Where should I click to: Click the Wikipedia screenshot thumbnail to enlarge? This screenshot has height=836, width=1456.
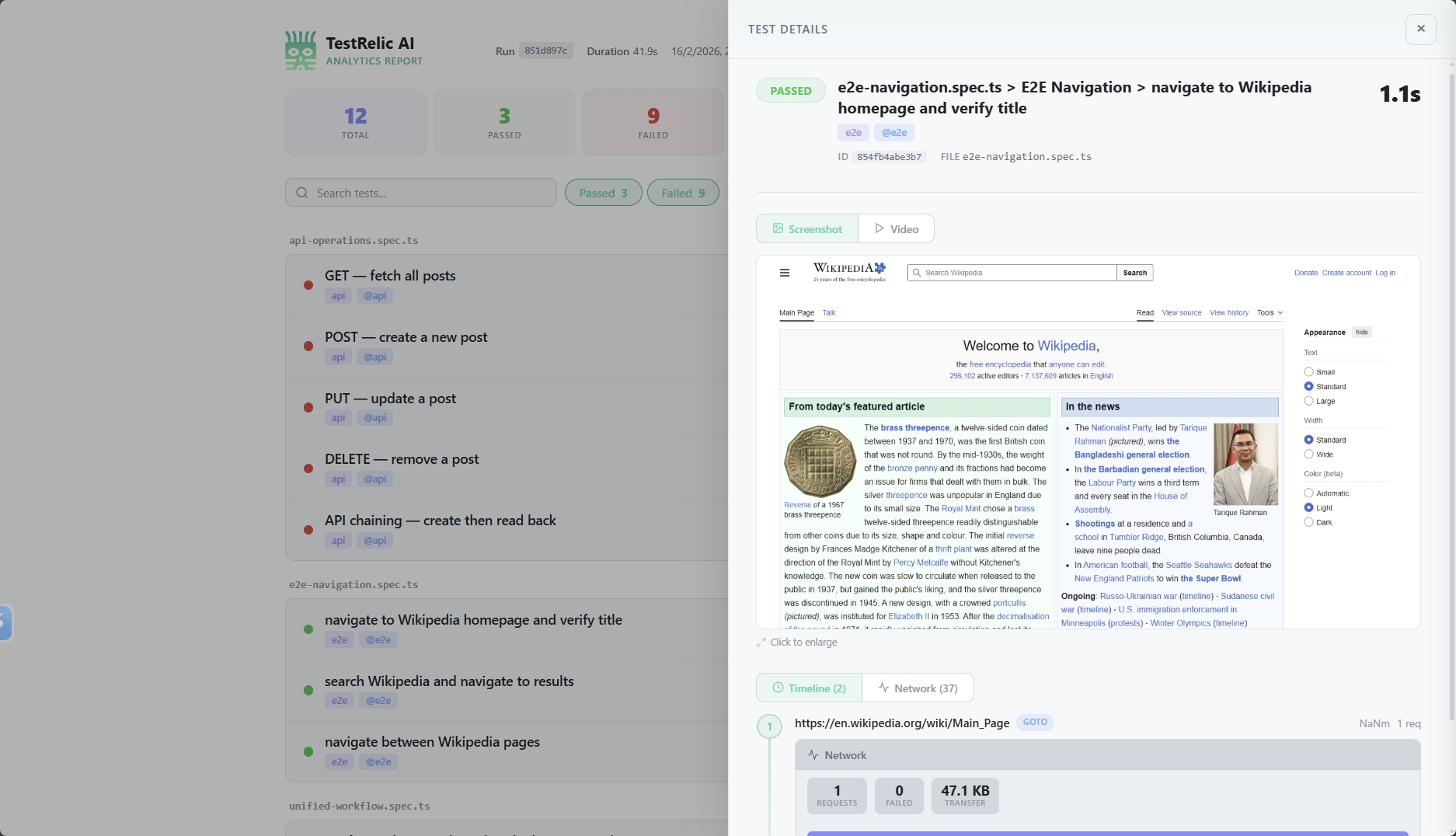click(x=1089, y=442)
